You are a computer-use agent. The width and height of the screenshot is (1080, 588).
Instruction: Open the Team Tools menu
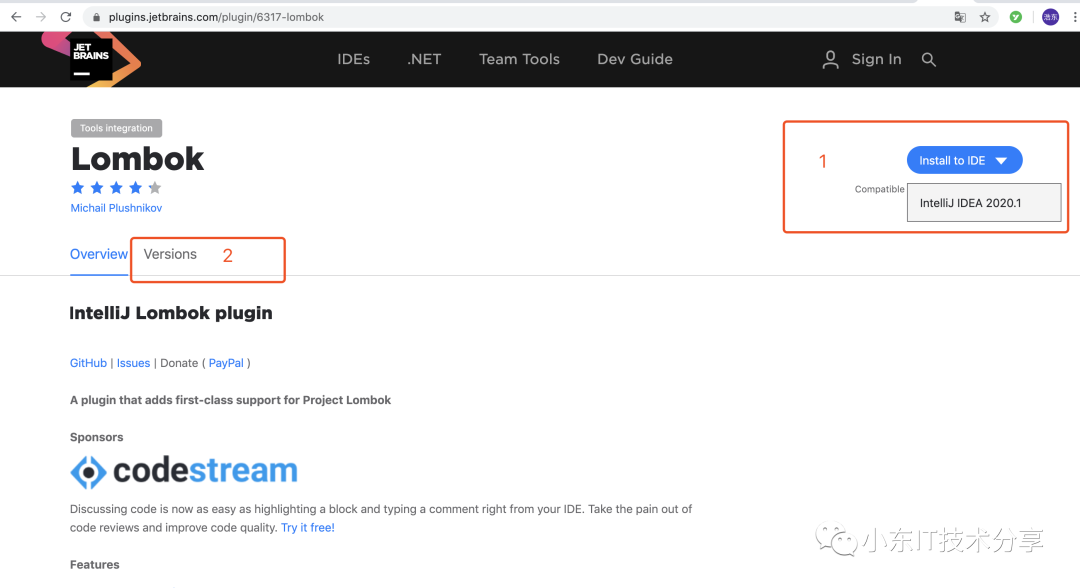coord(519,59)
